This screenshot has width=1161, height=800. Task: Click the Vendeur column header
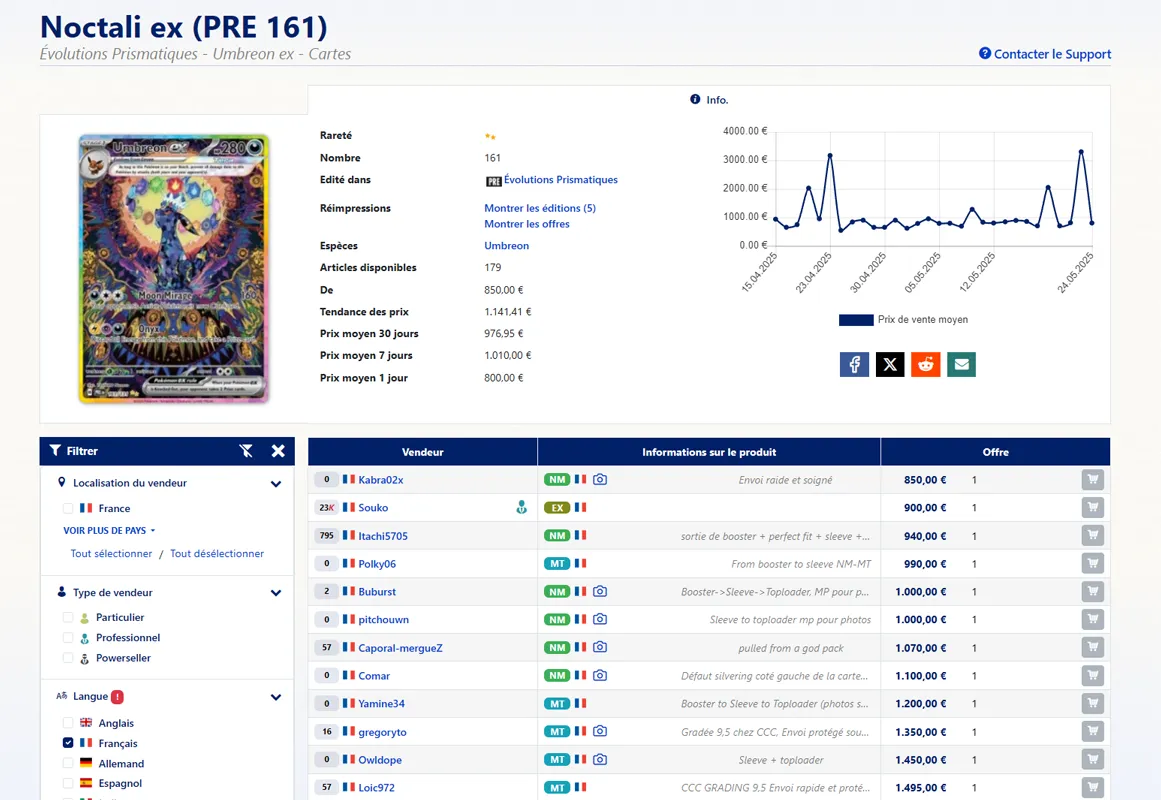click(423, 452)
